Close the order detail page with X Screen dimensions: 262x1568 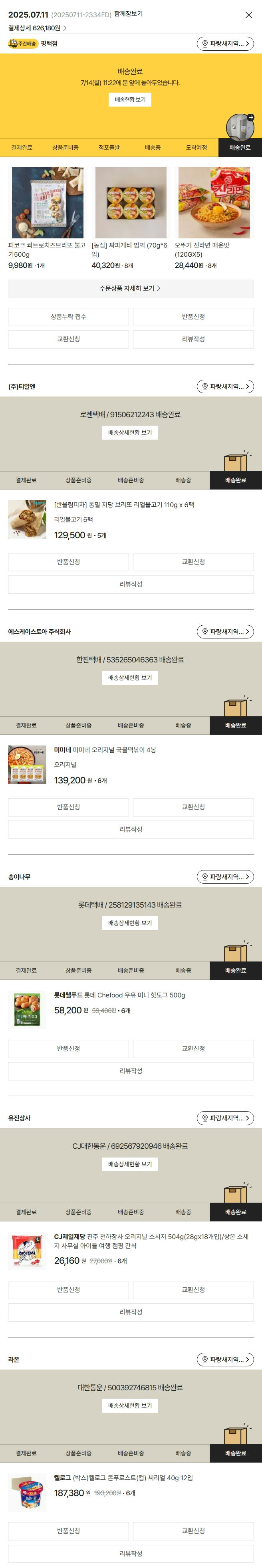tap(248, 15)
